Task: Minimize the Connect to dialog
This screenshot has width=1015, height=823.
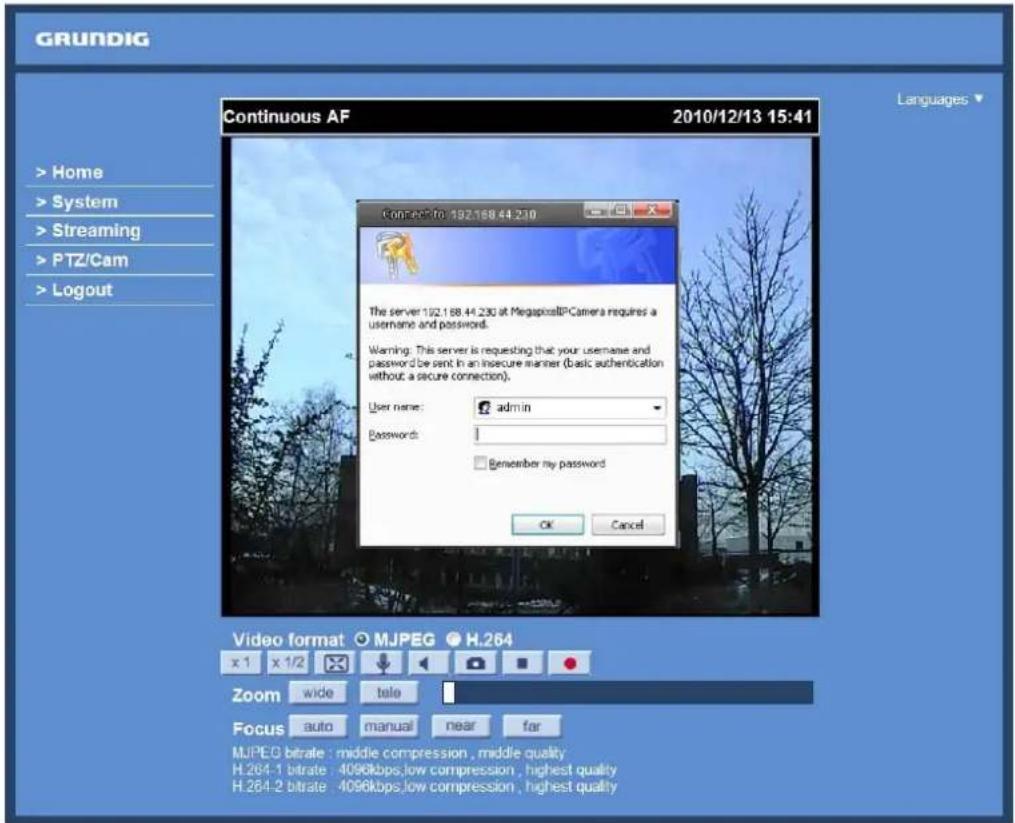Action: tap(596, 210)
